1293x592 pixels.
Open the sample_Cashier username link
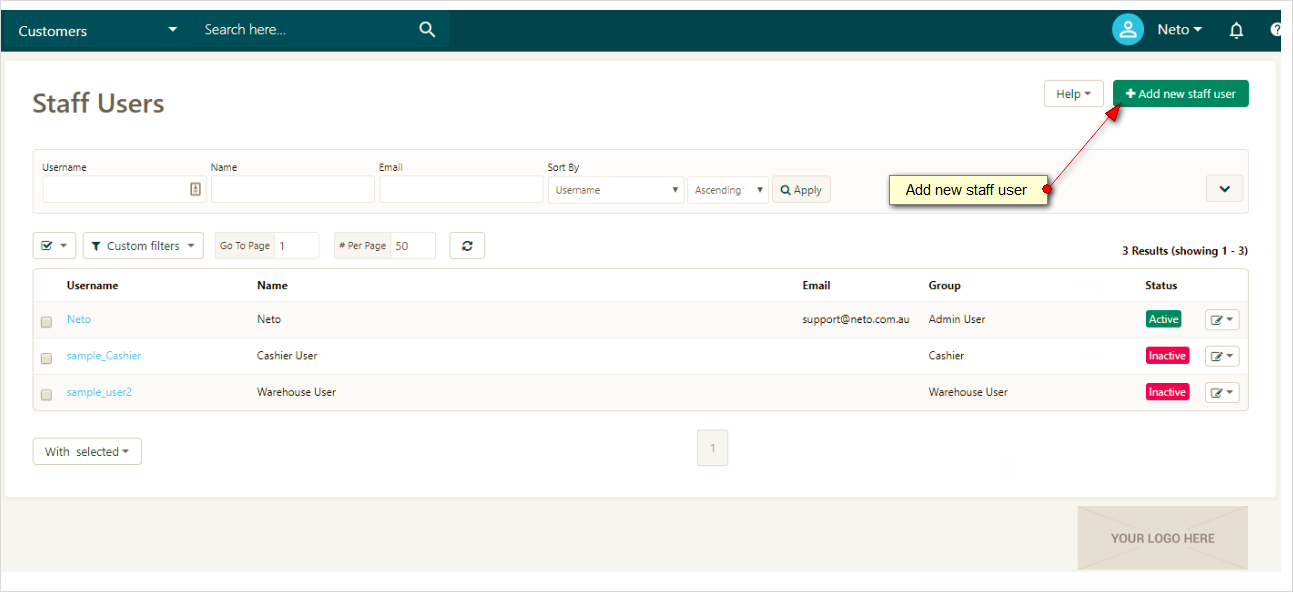point(104,356)
